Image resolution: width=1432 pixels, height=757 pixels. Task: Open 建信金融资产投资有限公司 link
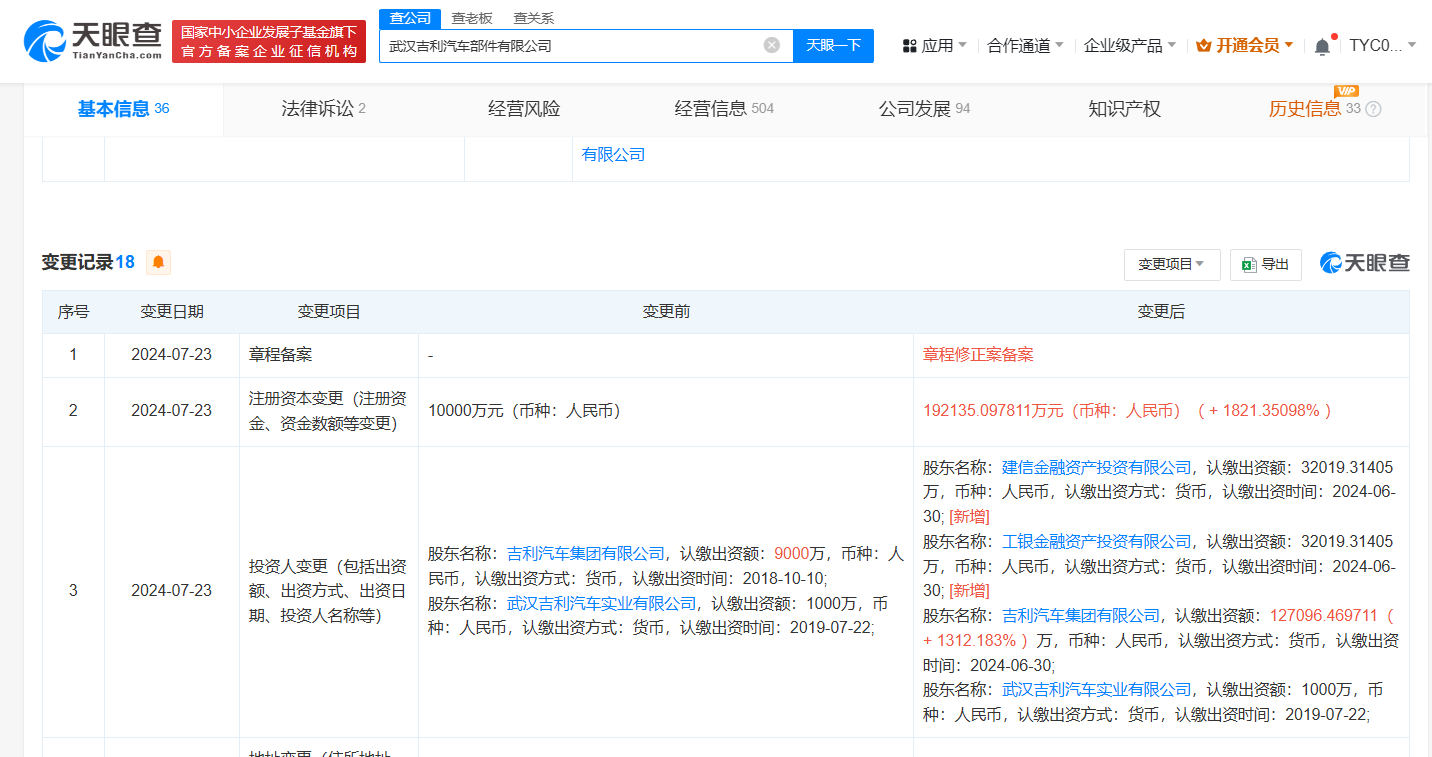(1097, 467)
